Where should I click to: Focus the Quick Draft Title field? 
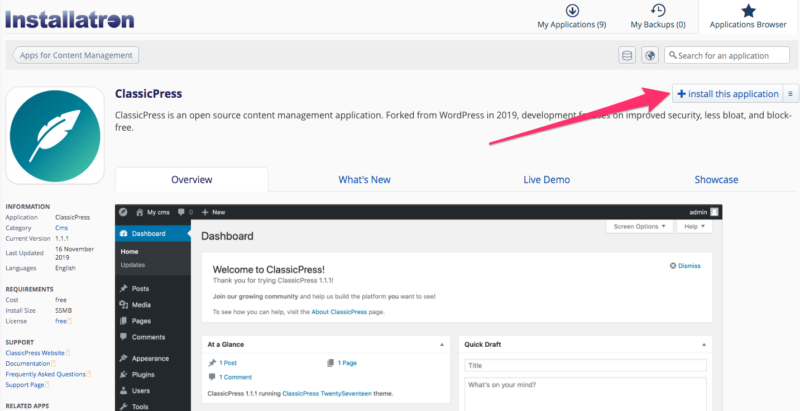pos(585,366)
